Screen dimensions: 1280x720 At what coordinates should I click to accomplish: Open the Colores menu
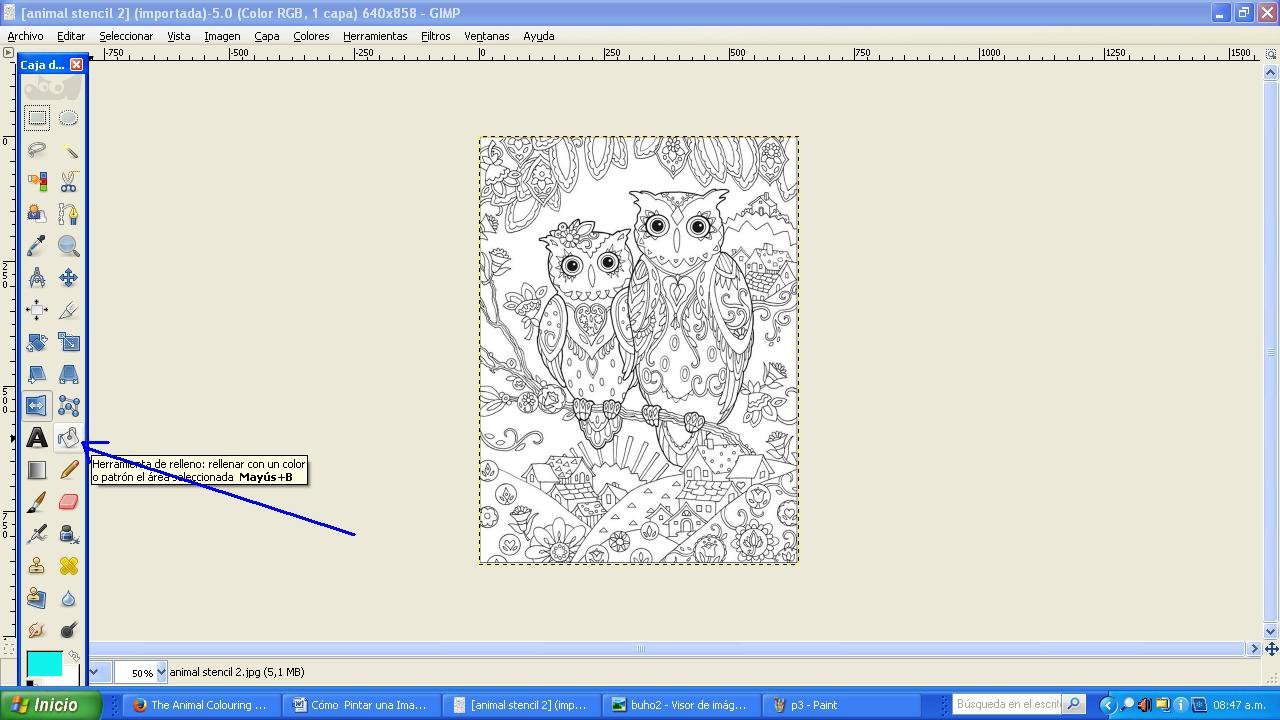click(311, 36)
